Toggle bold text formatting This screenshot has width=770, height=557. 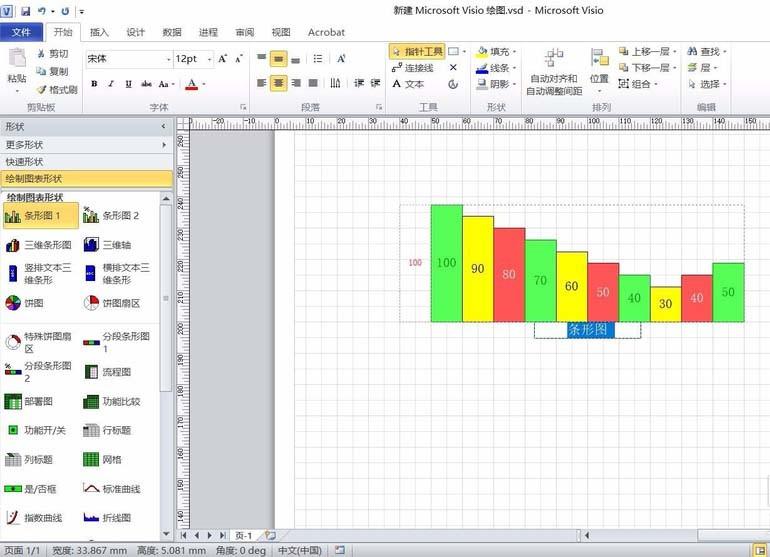coord(94,84)
